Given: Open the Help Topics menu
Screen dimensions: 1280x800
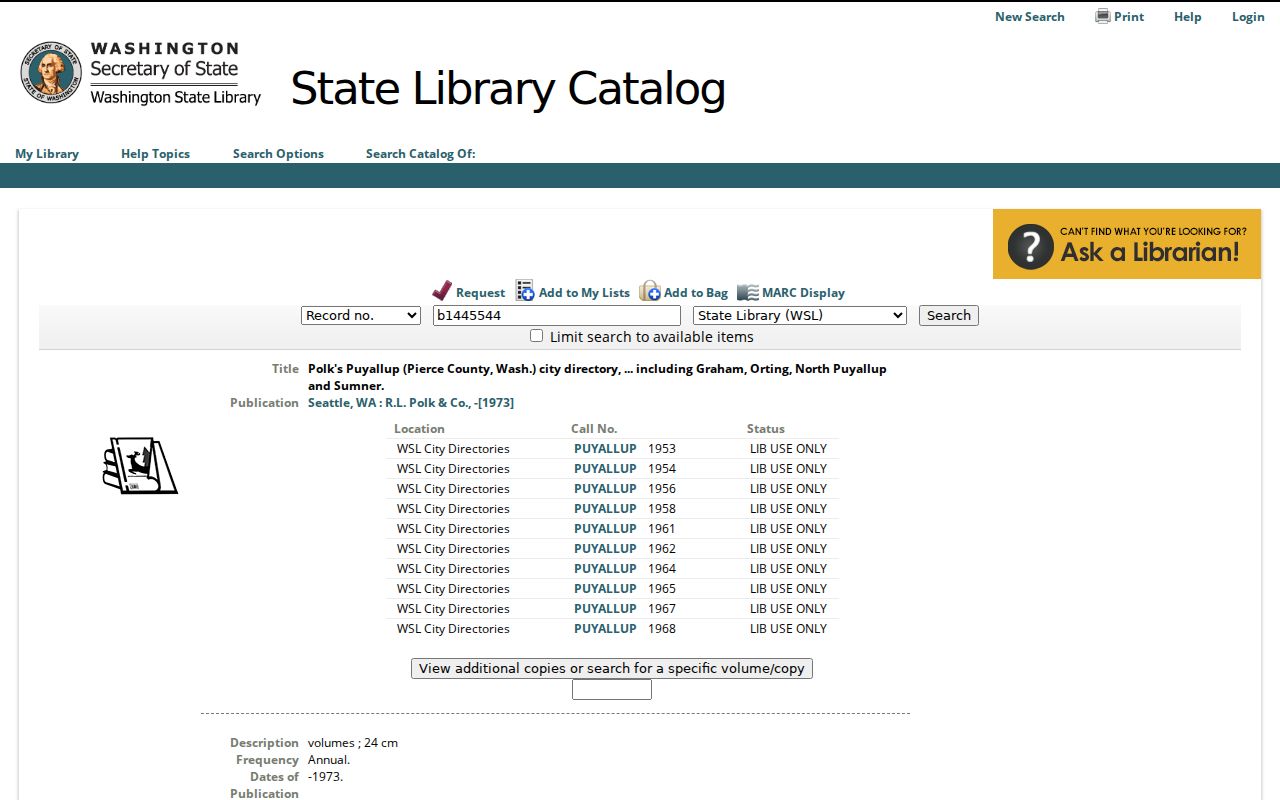Looking at the screenshot, I should [155, 154].
